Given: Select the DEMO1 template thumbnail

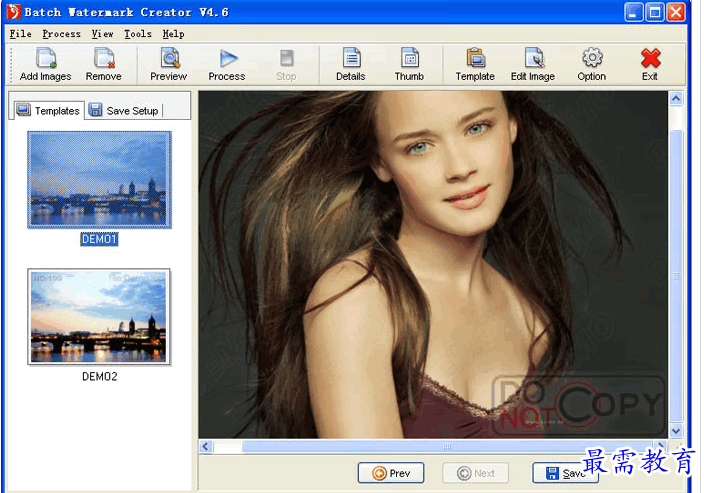Looking at the screenshot, I should (x=99, y=180).
